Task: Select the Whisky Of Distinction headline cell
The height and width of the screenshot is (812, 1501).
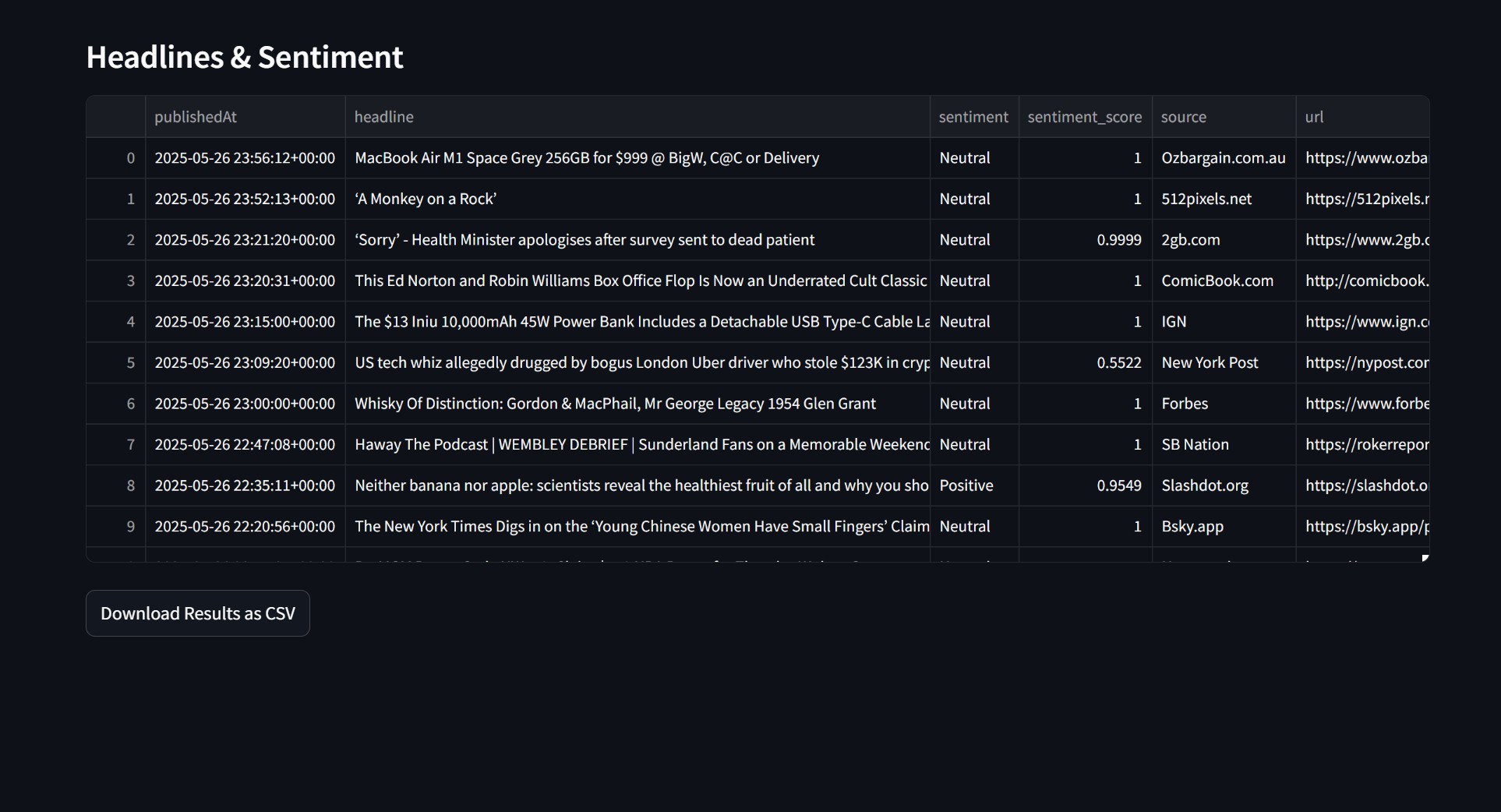Action: (x=637, y=404)
